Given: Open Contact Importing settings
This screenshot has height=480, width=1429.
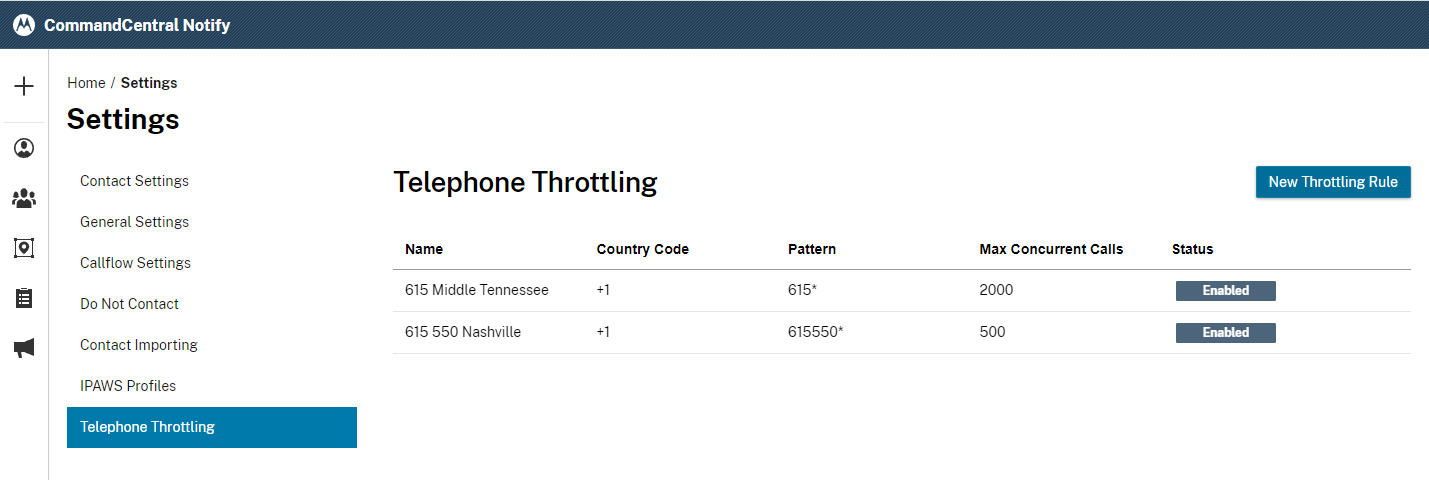Looking at the screenshot, I should [x=139, y=345].
